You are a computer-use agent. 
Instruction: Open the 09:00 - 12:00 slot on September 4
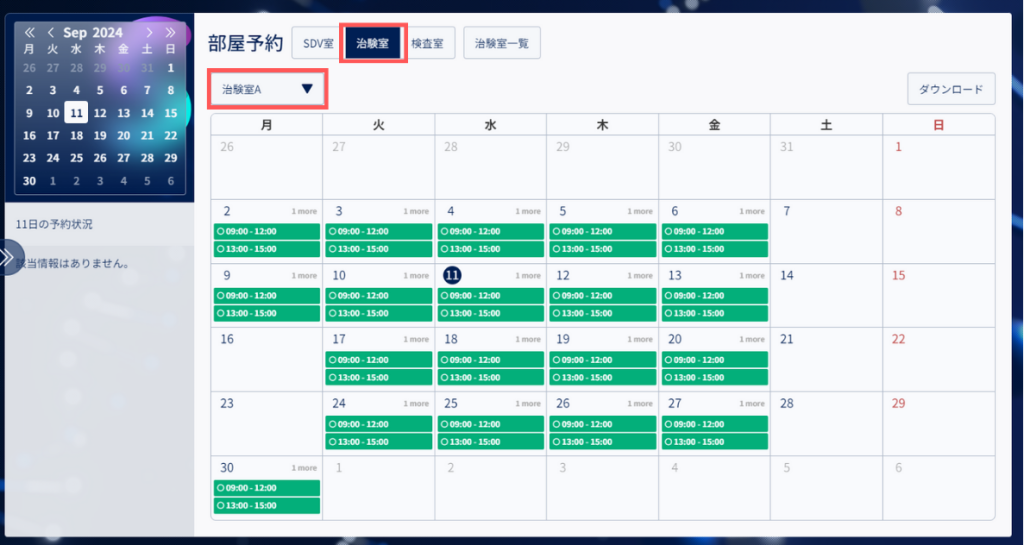[490, 232]
